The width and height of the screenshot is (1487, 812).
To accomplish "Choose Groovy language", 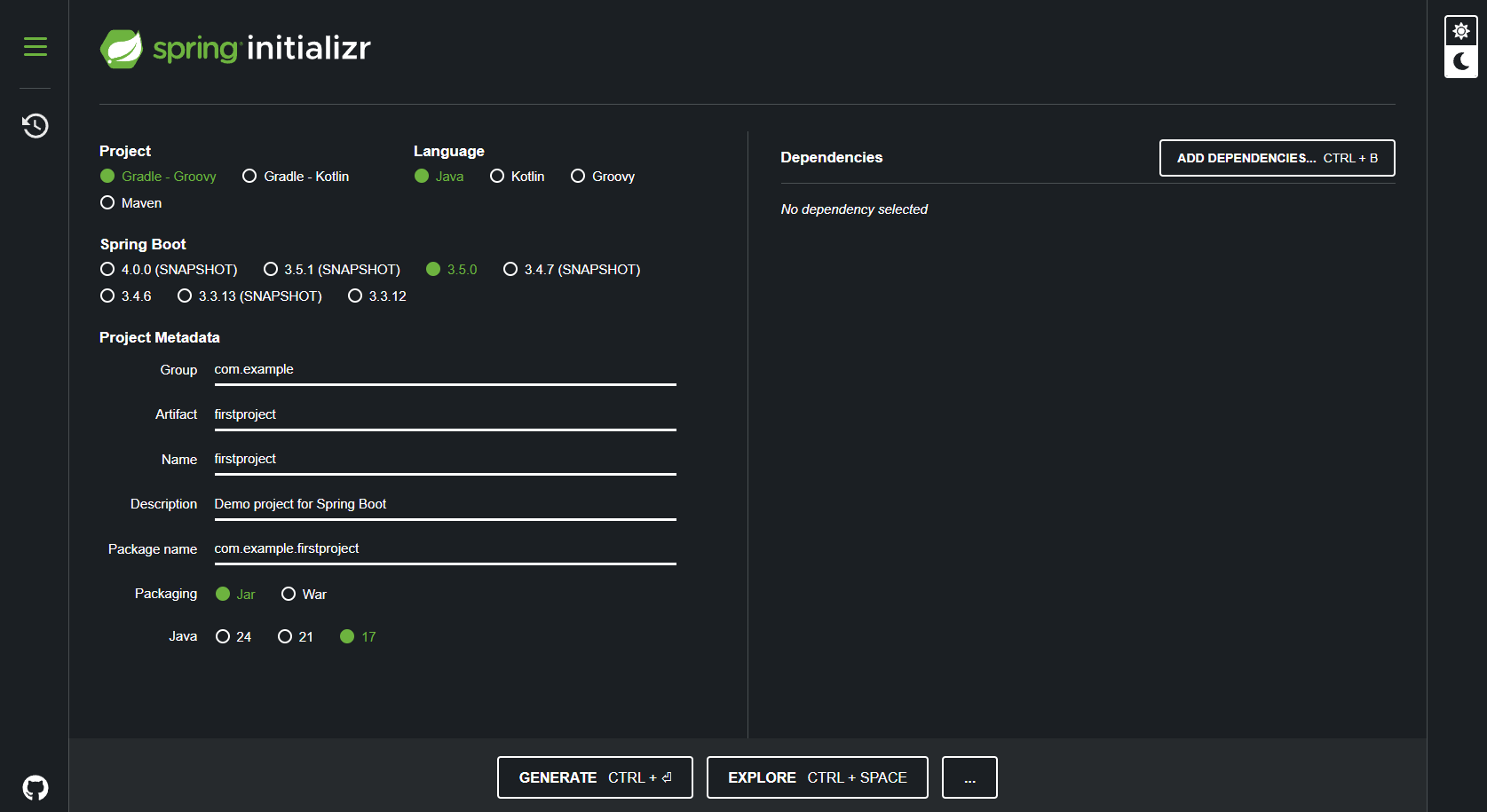I will [603, 177].
